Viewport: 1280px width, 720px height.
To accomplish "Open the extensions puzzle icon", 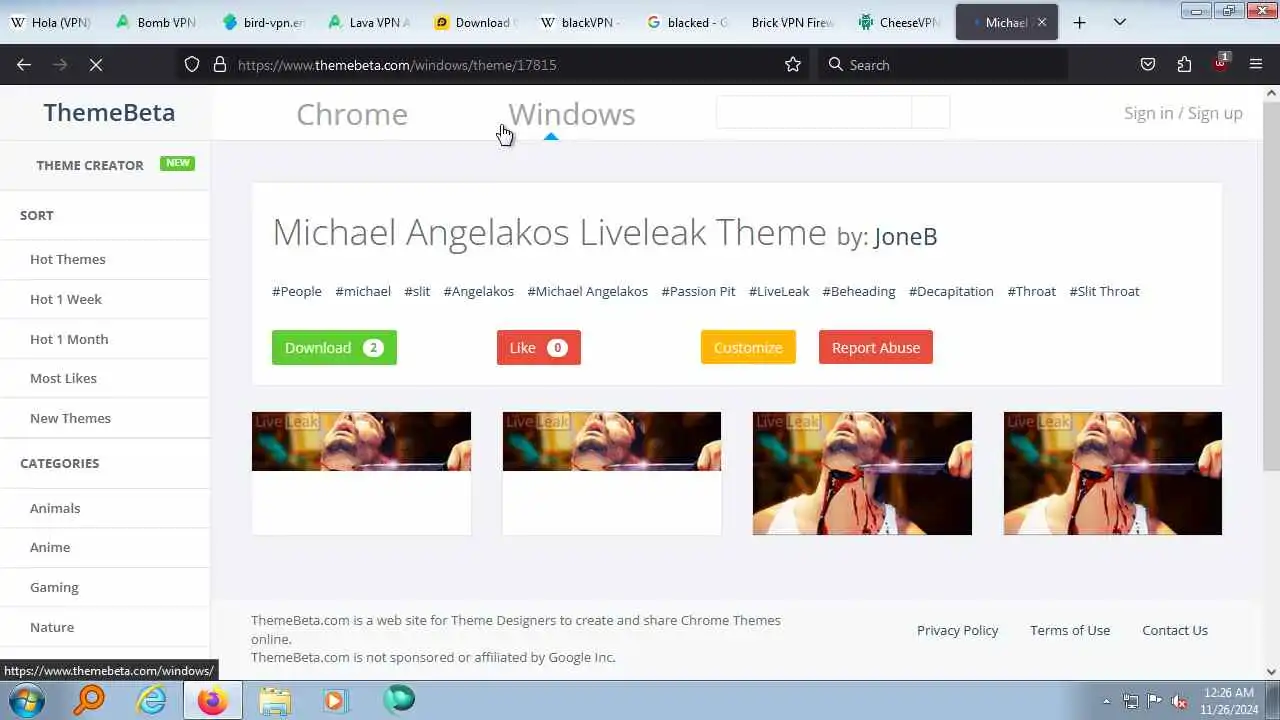I will tap(1184, 64).
